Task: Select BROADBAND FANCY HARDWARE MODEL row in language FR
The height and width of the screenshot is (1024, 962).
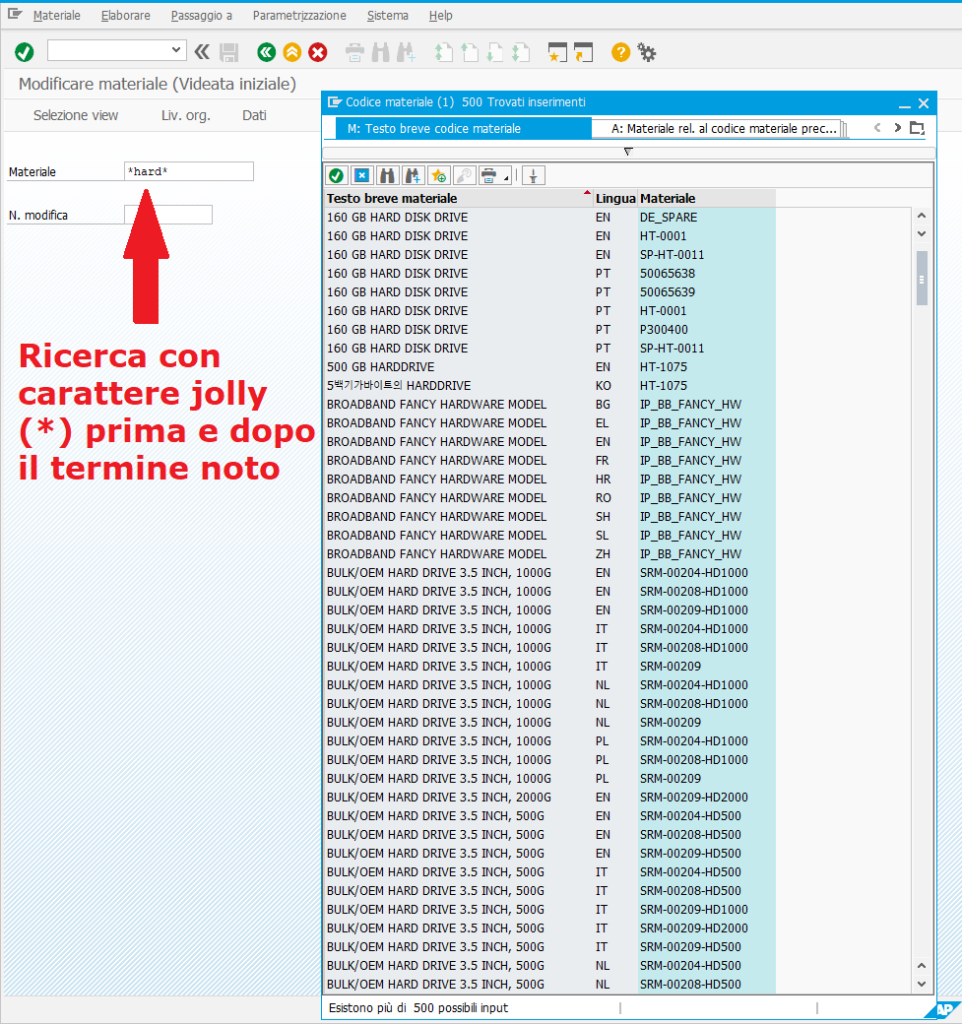Action: (x=551, y=460)
